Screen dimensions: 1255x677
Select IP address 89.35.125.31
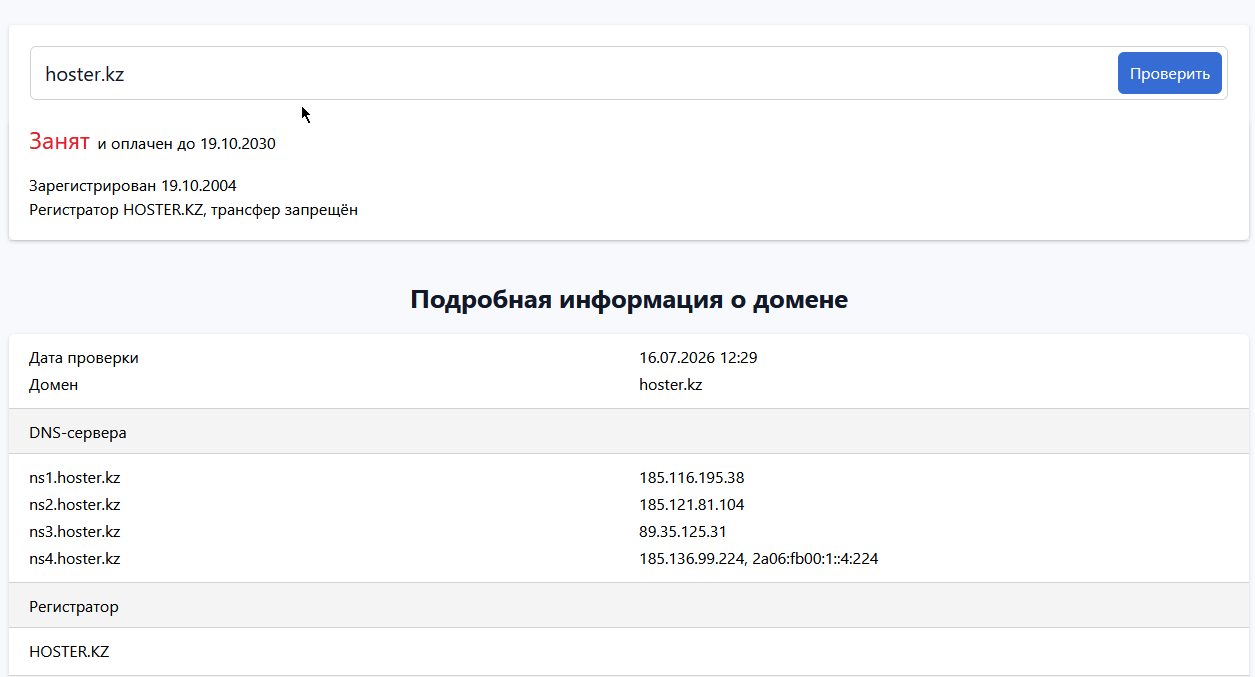coord(683,532)
